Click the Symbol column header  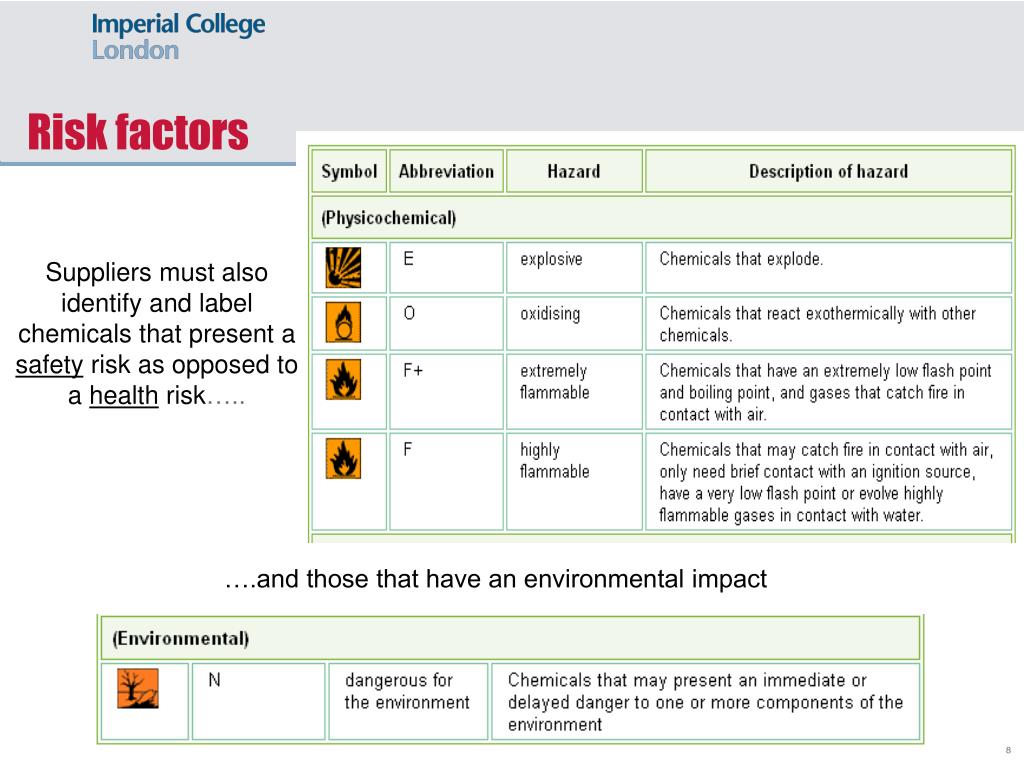click(x=349, y=171)
